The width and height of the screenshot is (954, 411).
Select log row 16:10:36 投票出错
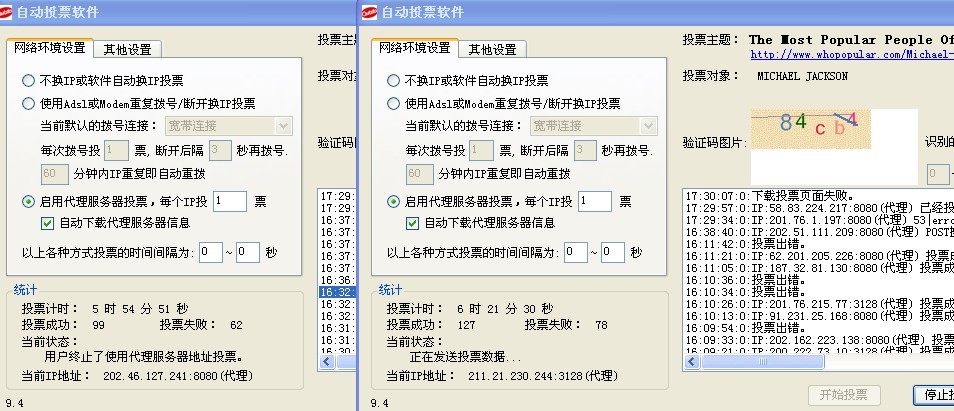818,280
